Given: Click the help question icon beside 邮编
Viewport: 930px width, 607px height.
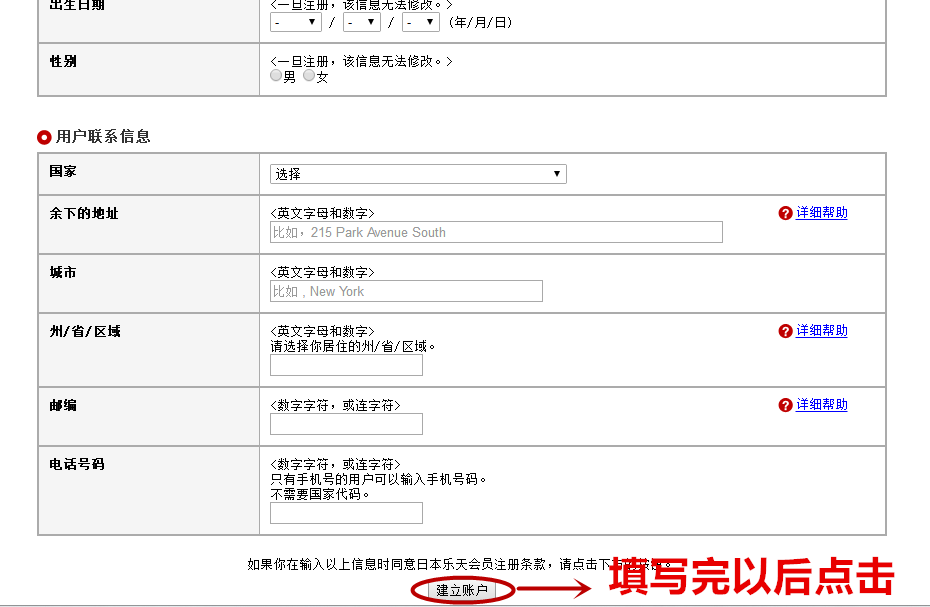Looking at the screenshot, I should tap(785, 405).
